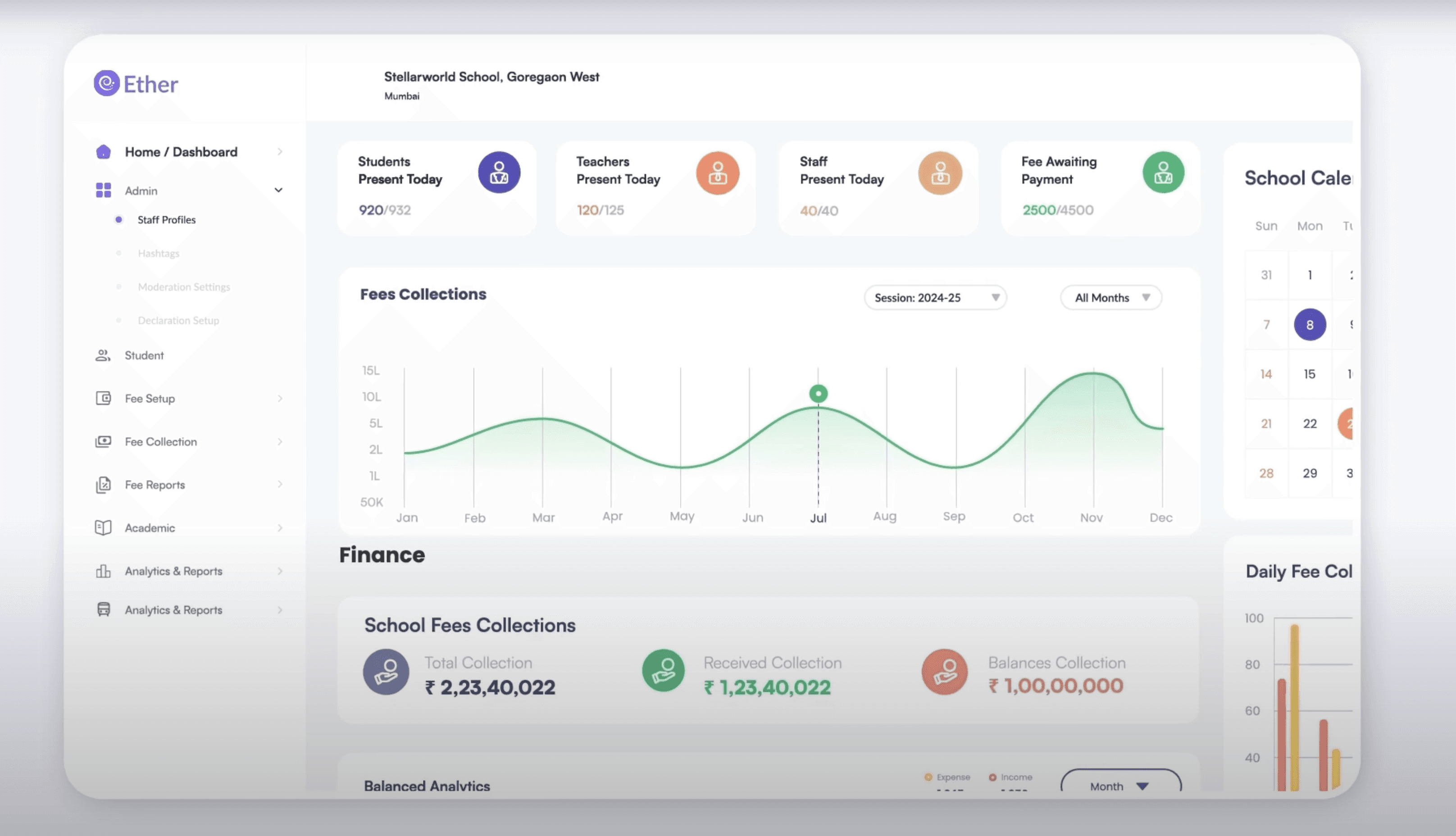Click the Jul data point marker
Viewport: 1456px width, 836px height.
pyautogui.click(x=818, y=394)
